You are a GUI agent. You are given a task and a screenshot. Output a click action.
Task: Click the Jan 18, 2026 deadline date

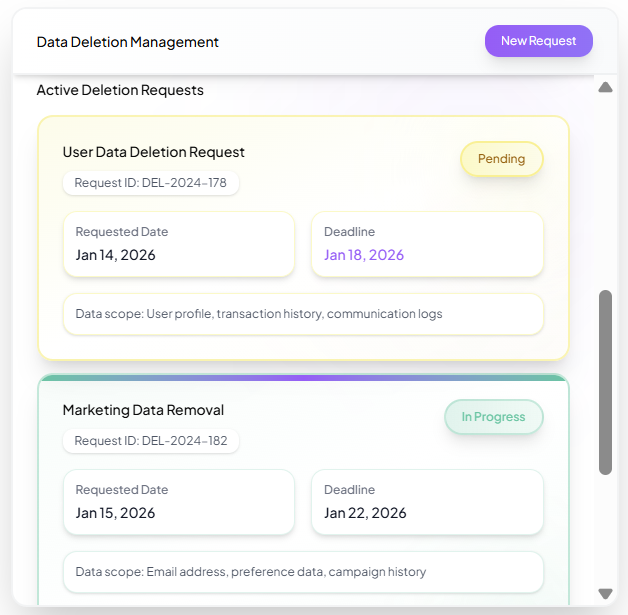[x=364, y=255]
